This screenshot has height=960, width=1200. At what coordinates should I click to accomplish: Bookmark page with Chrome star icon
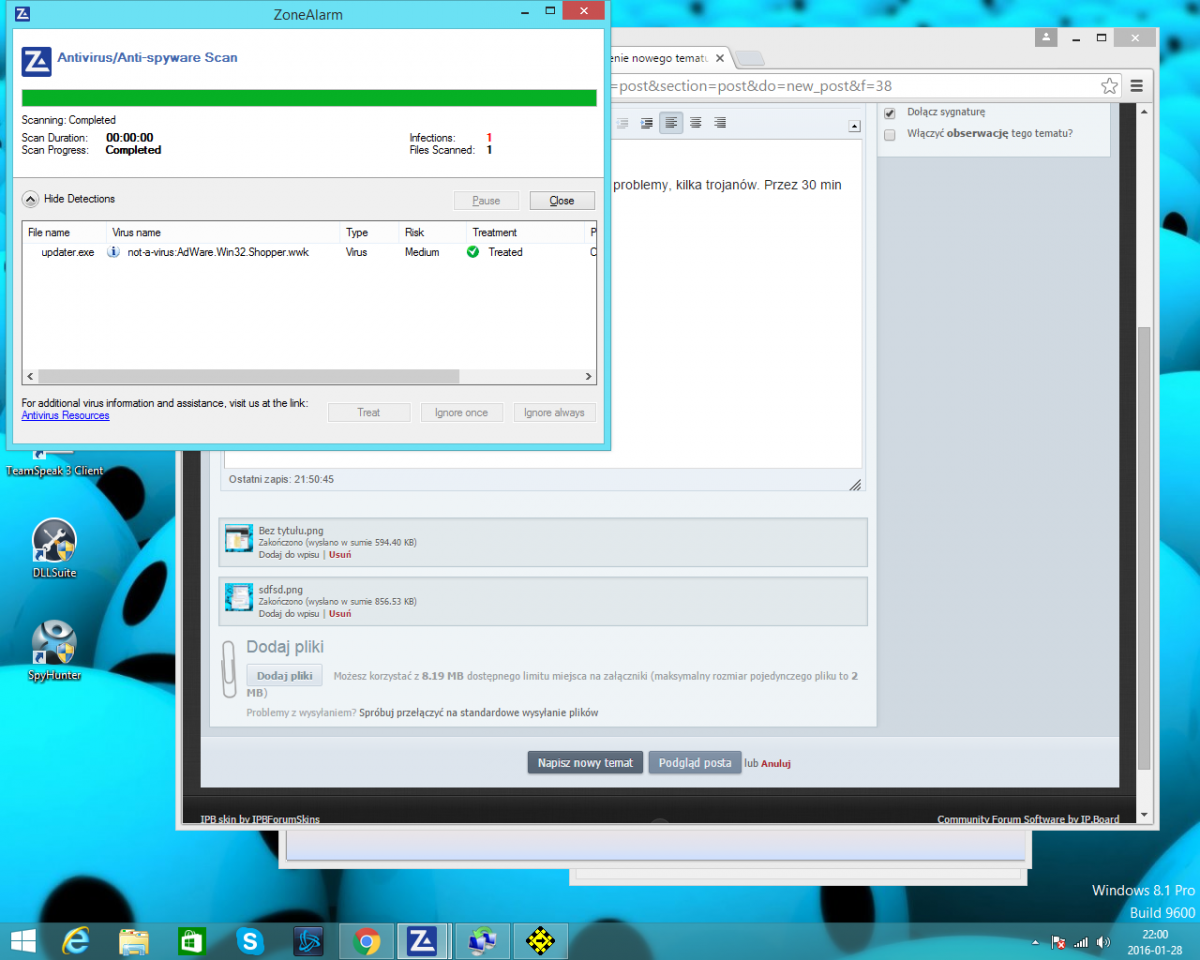pos(1109,86)
